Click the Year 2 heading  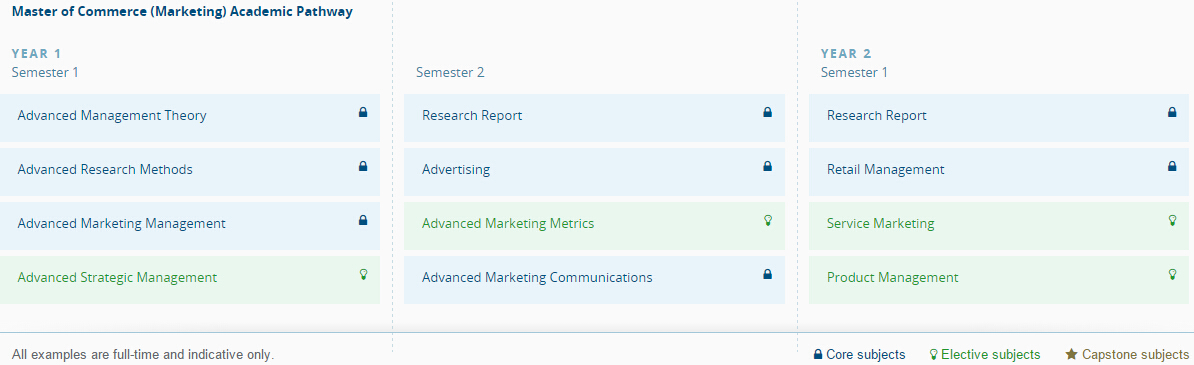coord(846,54)
